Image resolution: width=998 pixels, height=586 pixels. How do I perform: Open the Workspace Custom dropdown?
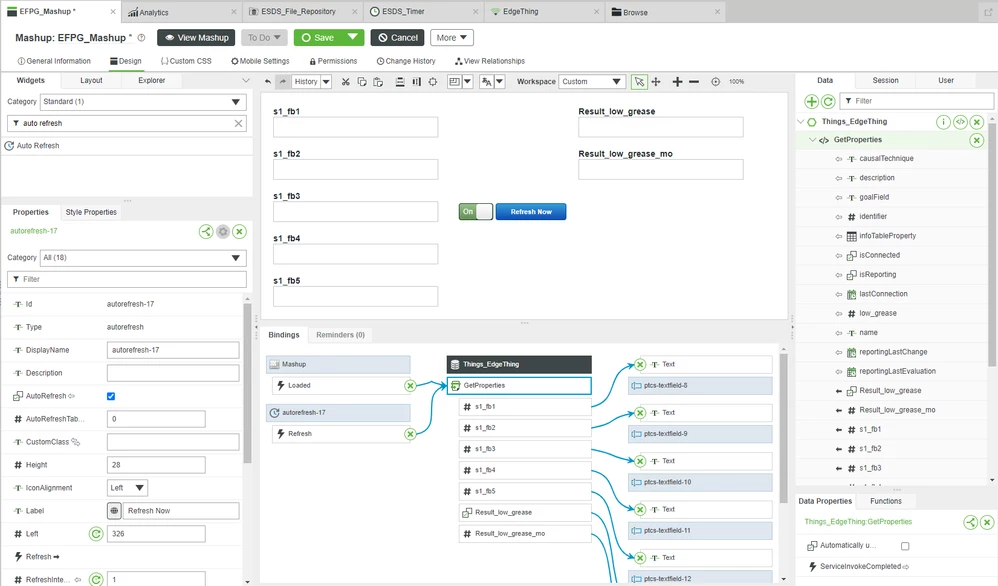click(591, 81)
